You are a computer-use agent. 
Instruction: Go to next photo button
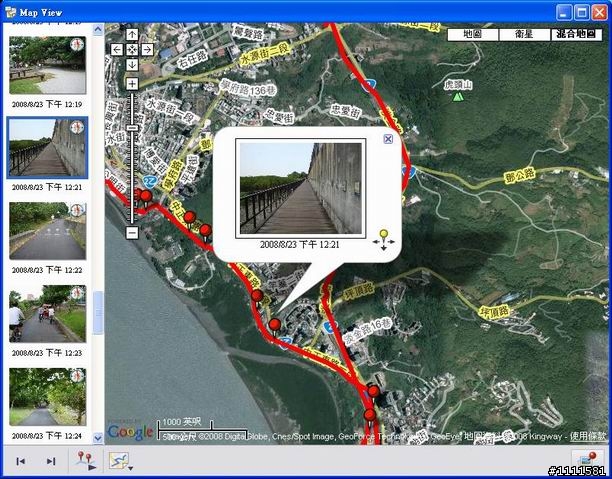[x=51, y=461]
